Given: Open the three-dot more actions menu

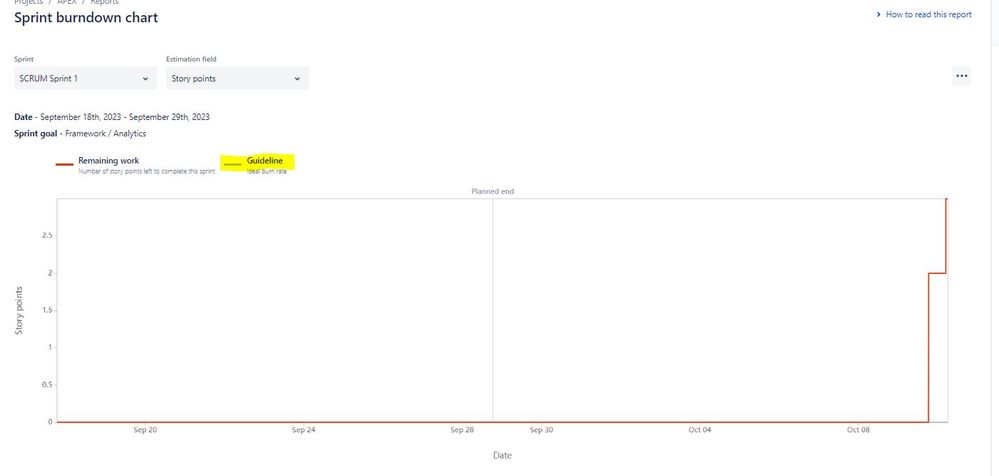Looking at the screenshot, I should 961,76.
